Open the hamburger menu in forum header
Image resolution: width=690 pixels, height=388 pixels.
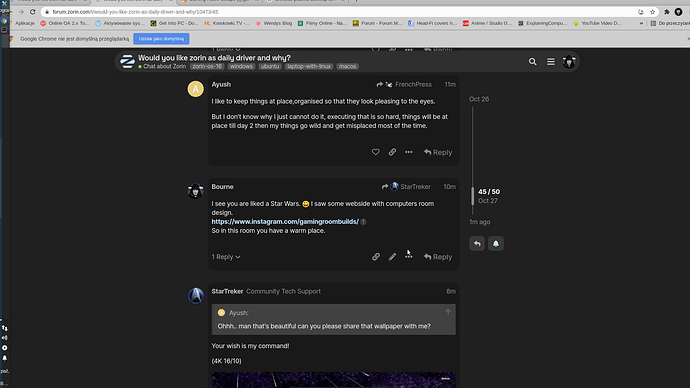551,62
